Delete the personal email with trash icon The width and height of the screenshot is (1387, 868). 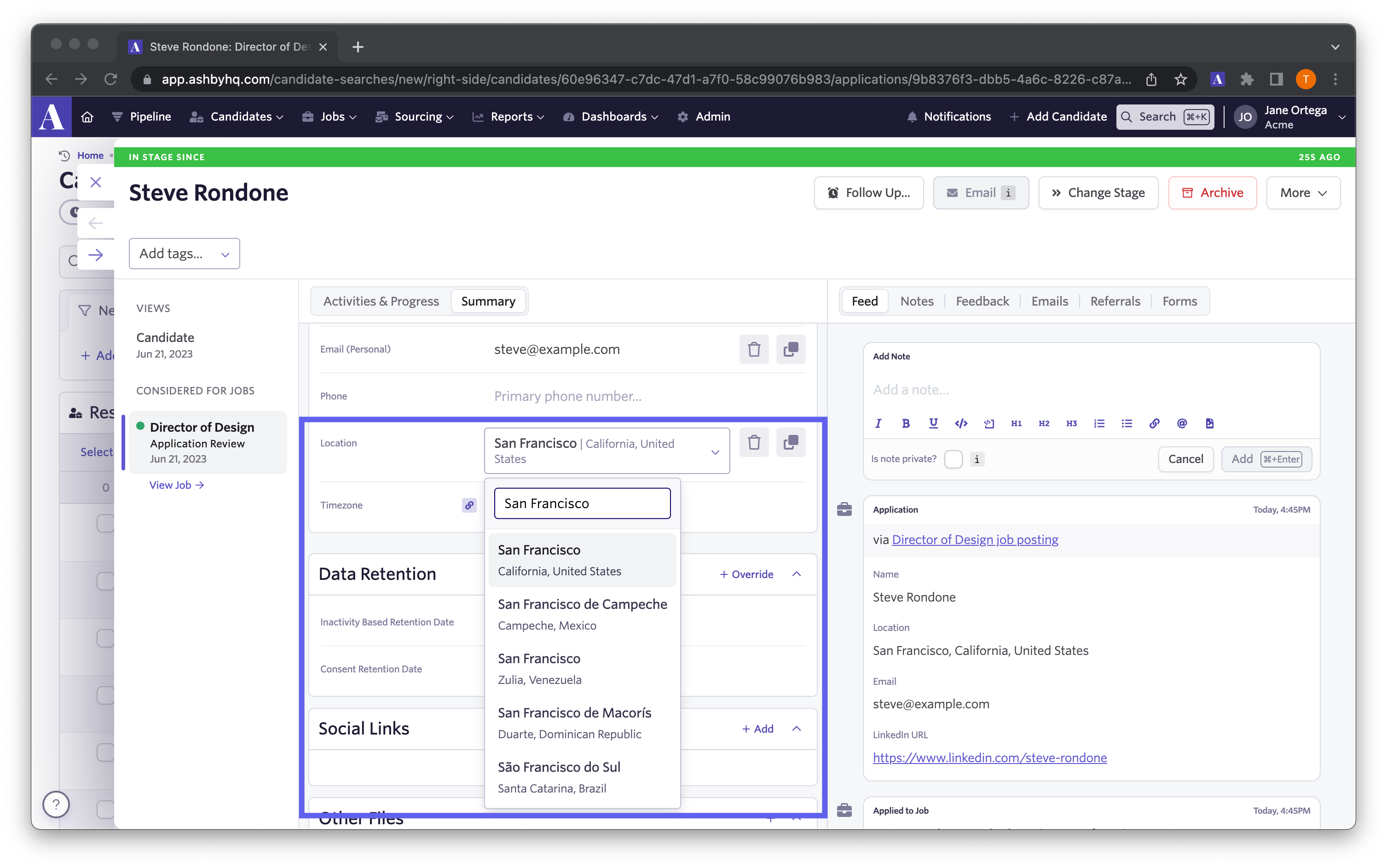[753, 349]
